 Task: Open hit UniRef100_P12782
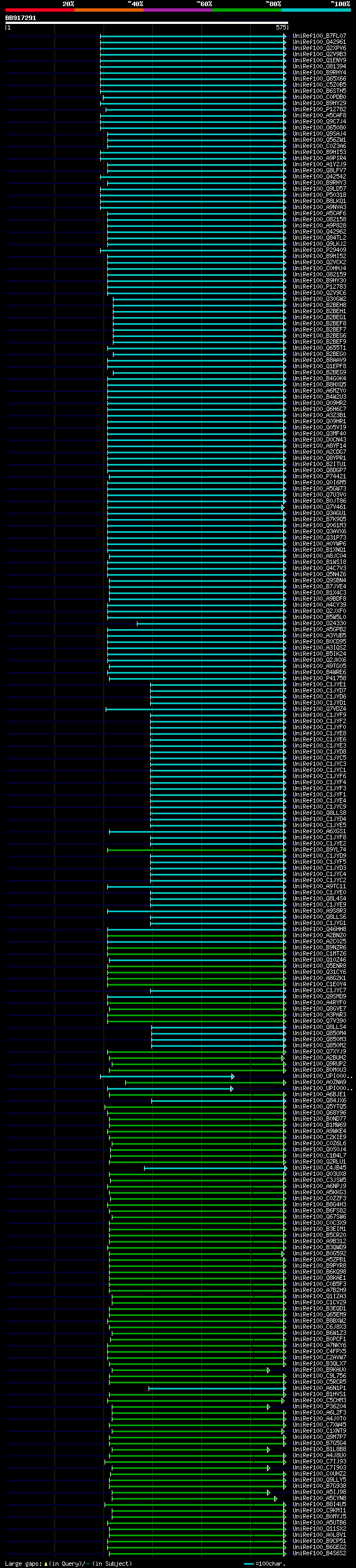click(x=319, y=110)
